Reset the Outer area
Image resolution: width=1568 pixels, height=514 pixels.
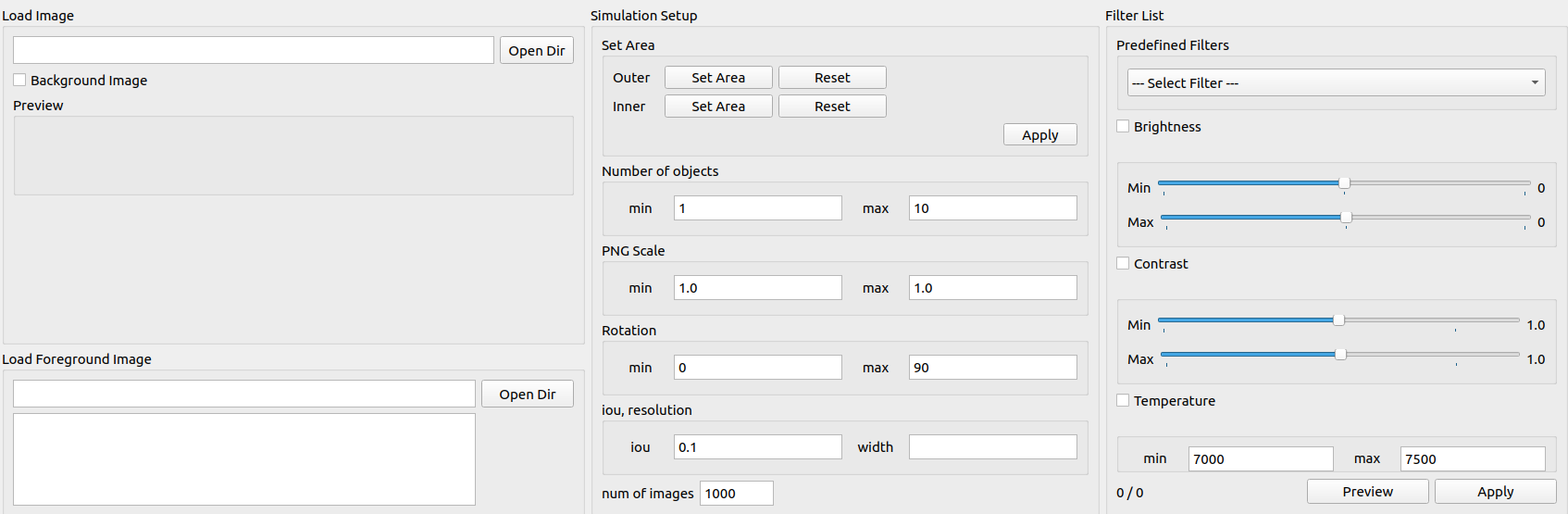[832, 78]
